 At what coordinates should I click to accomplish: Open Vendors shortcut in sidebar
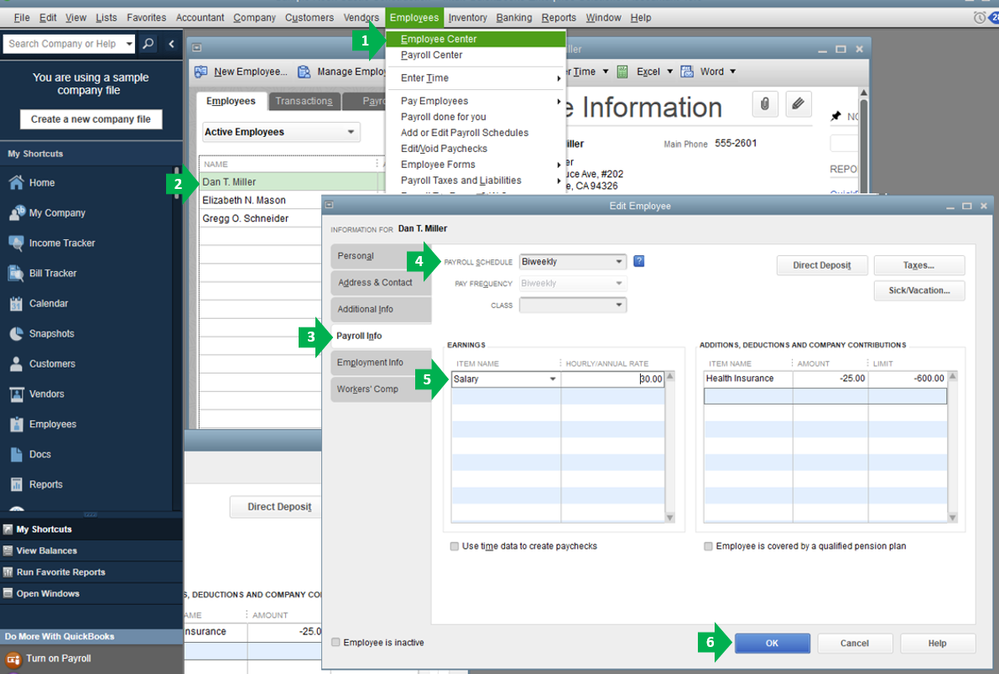tap(46, 394)
